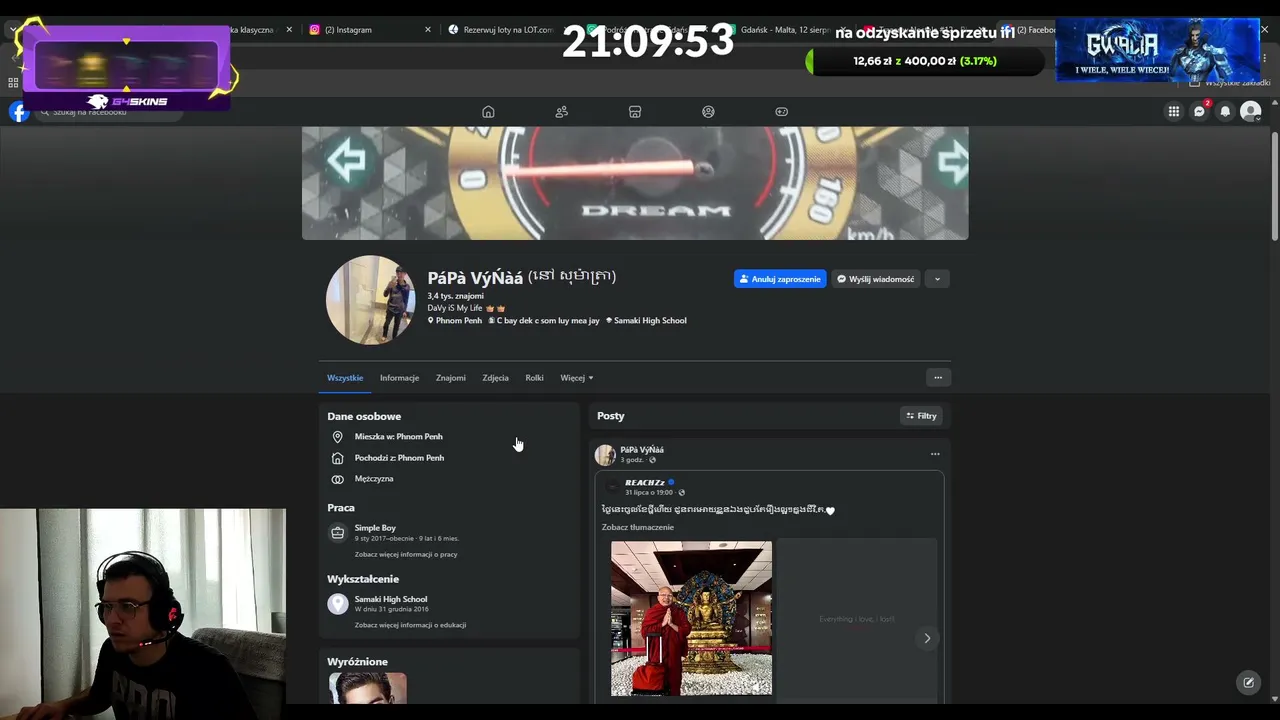The image size is (1280, 720).
Task: Click the 'DaVy iS My Life' bio text
Action: tap(455, 308)
